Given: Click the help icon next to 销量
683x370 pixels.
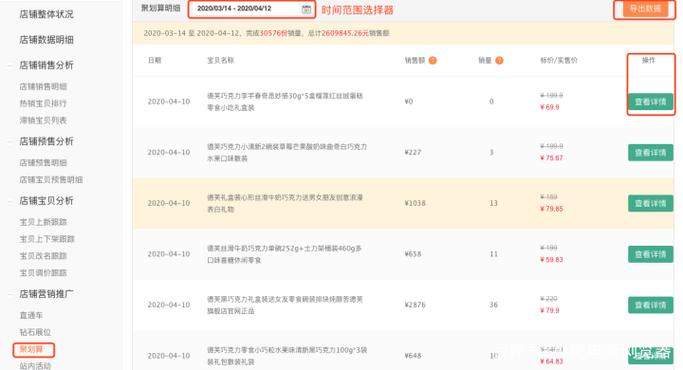Looking at the screenshot, I should click(499, 61).
